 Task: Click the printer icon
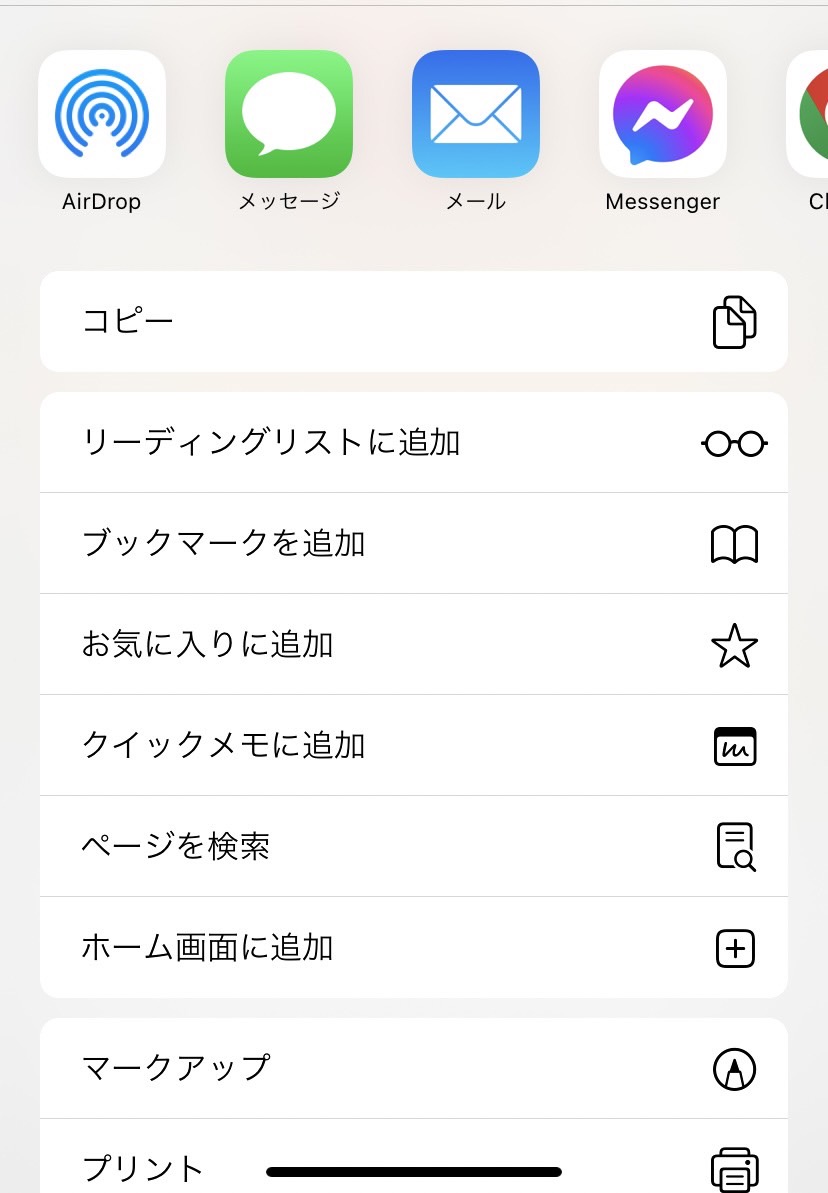pos(734,1169)
